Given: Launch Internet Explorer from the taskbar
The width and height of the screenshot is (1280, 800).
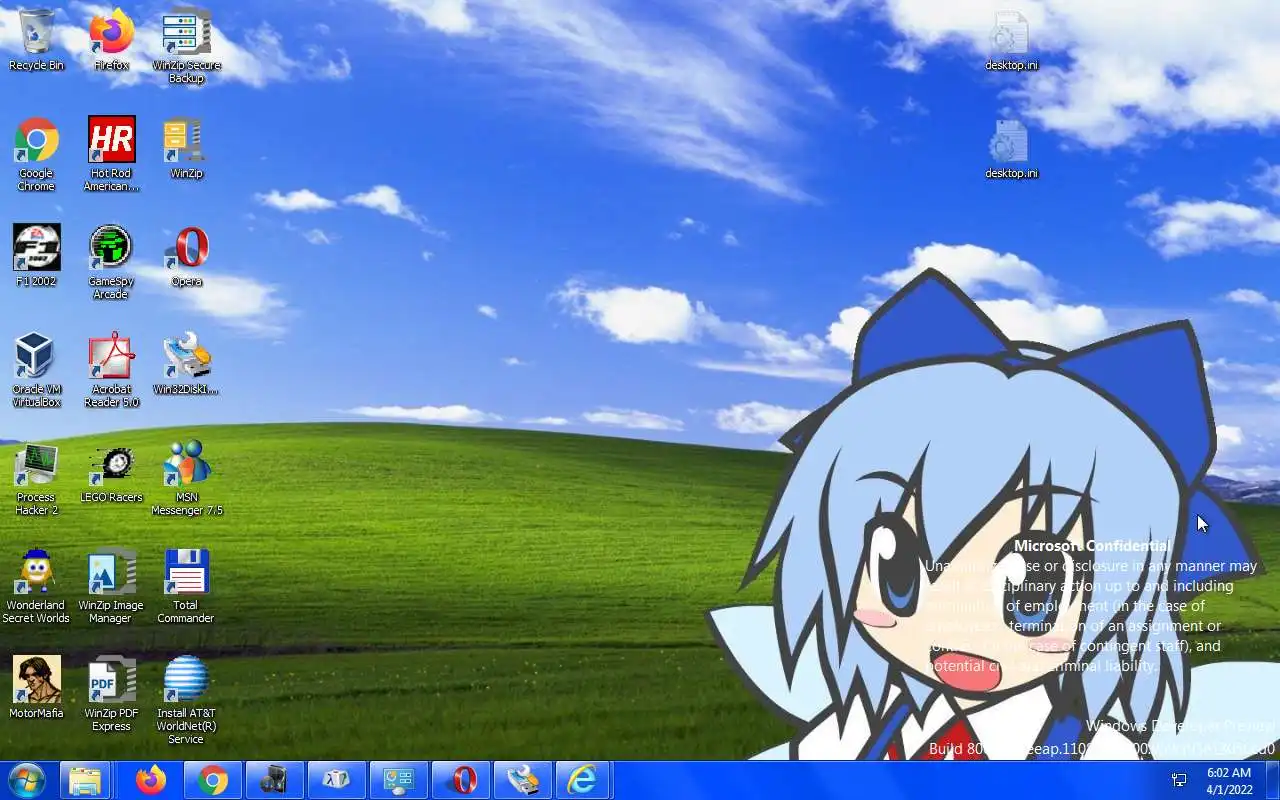Looking at the screenshot, I should coord(583,780).
